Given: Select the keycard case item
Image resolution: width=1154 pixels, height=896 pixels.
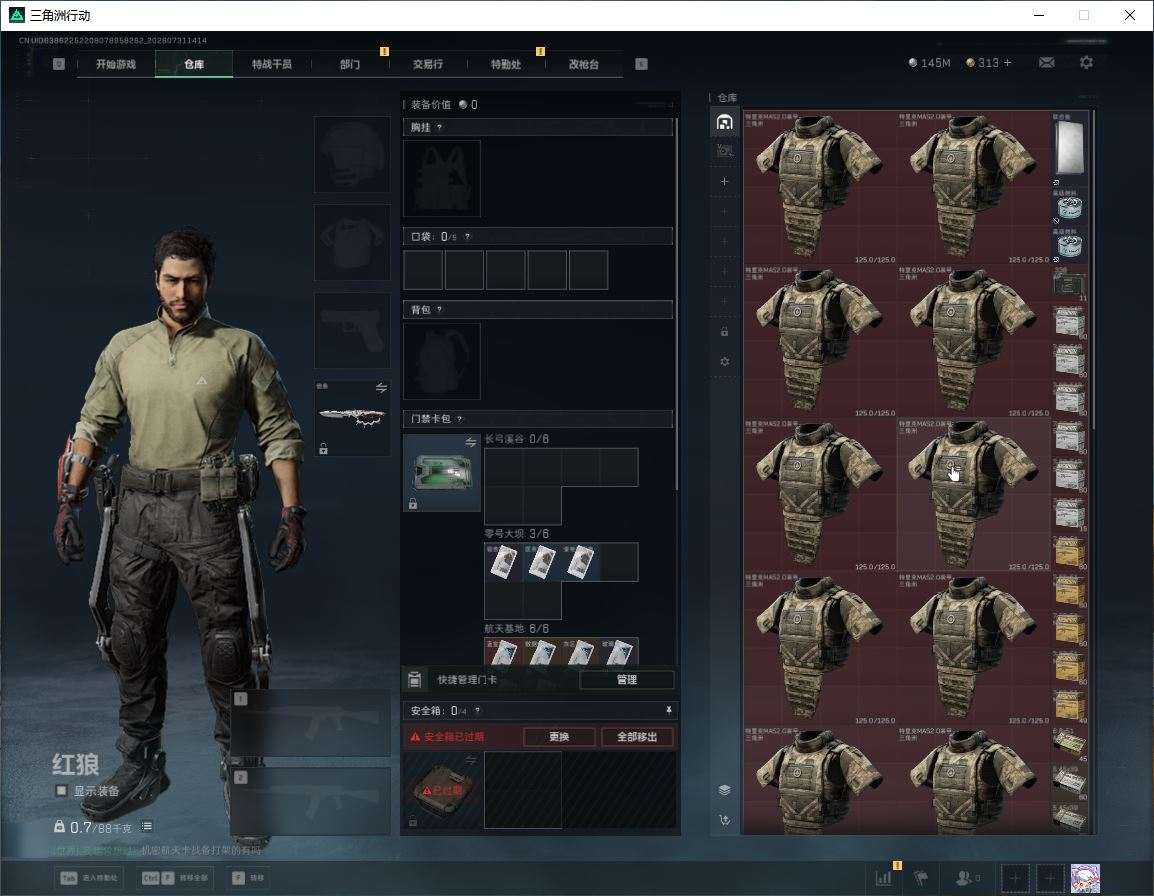Looking at the screenshot, I should coord(442,473).
